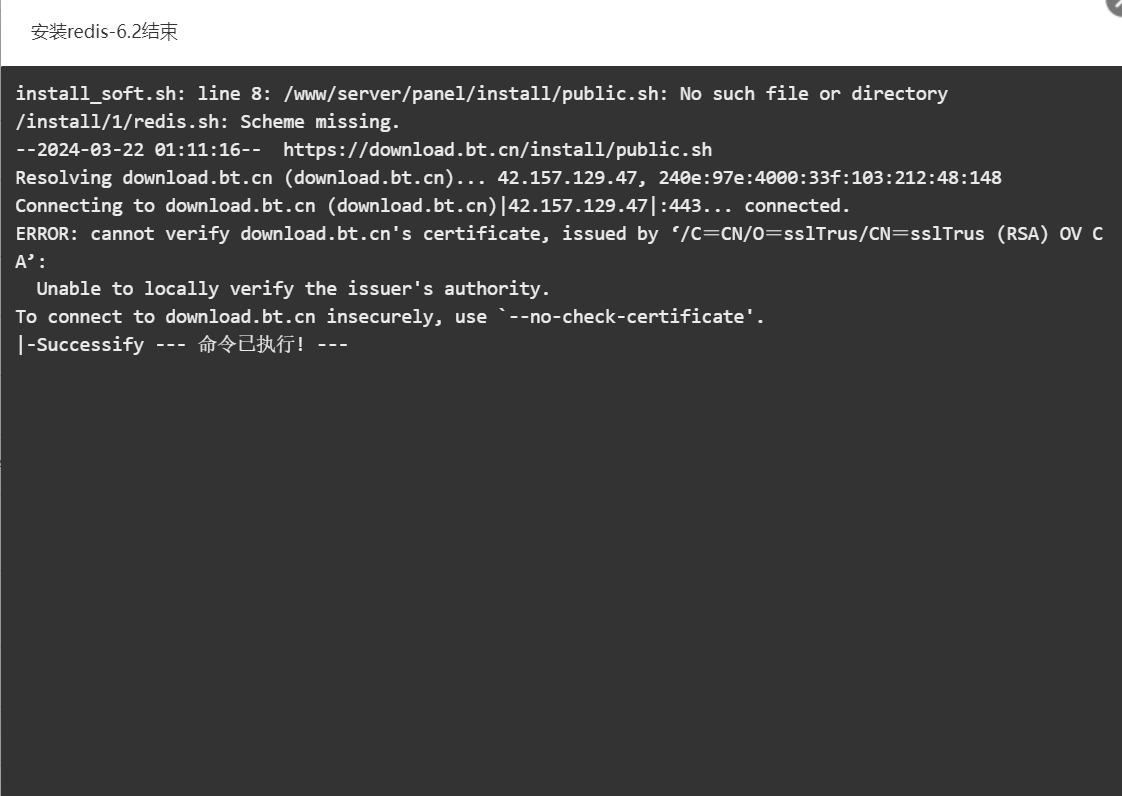The height and width of the screenshot is (796, 1122).
Task: Click the Unable to locally verify line
Action: [293, 288]
